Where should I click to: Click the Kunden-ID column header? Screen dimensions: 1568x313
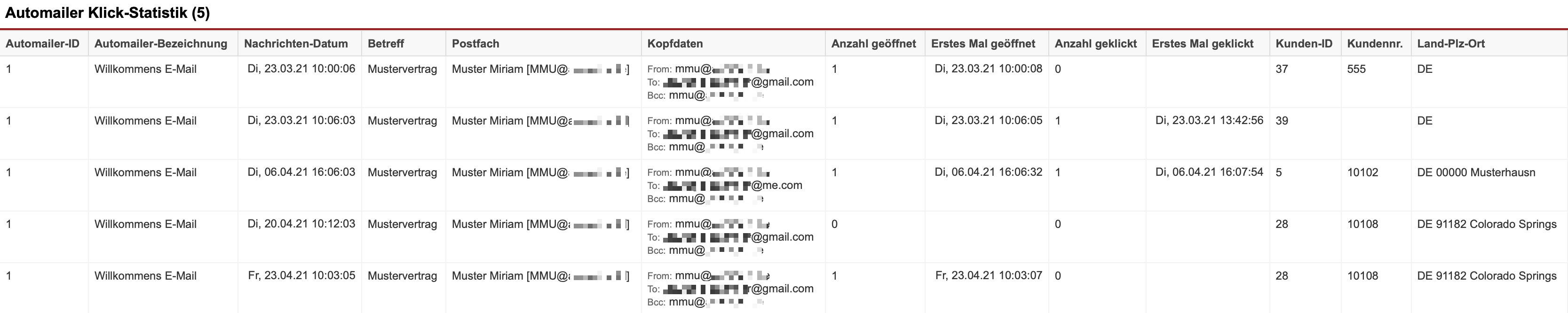[1304, 44]
